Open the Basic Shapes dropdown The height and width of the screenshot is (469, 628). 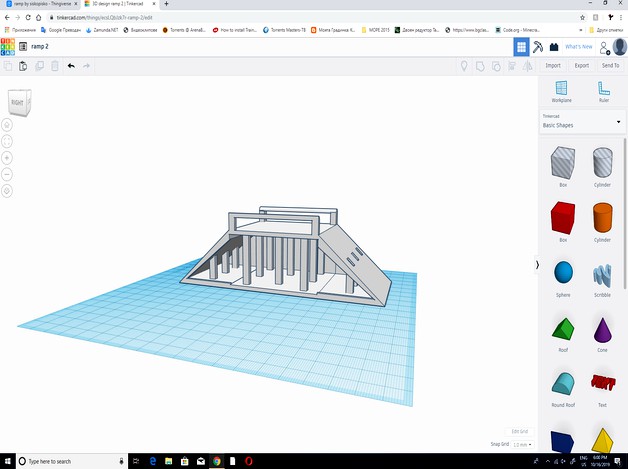click(x=580, y=126)
